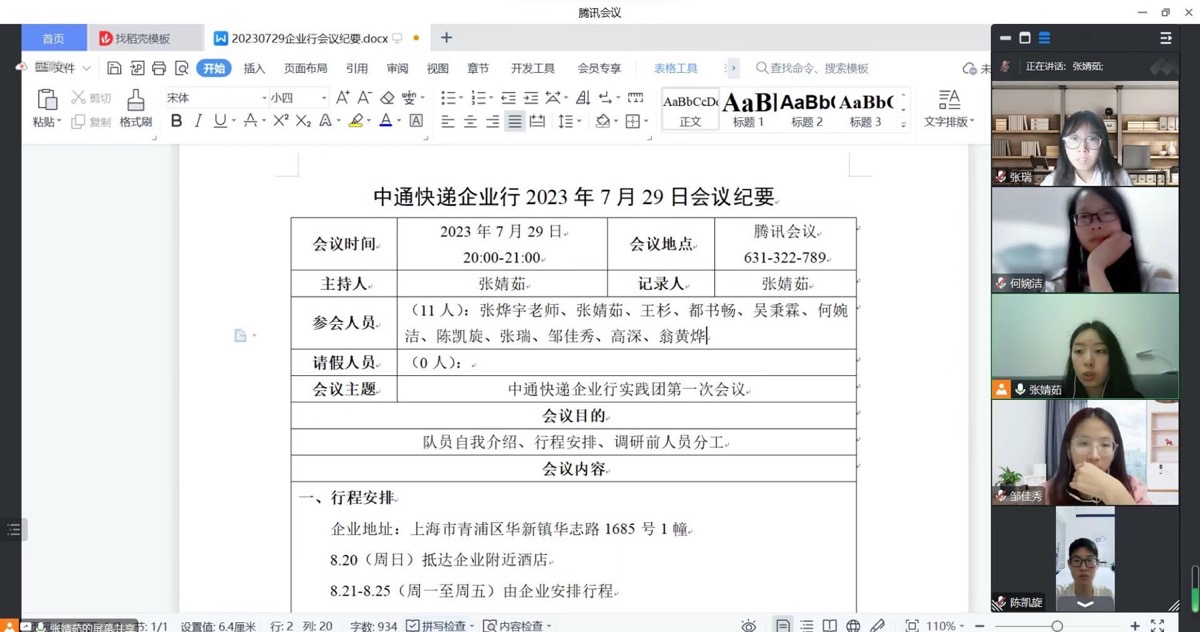
Task: Open the 页面布局 ribbon tab
Action: (305, 68)
